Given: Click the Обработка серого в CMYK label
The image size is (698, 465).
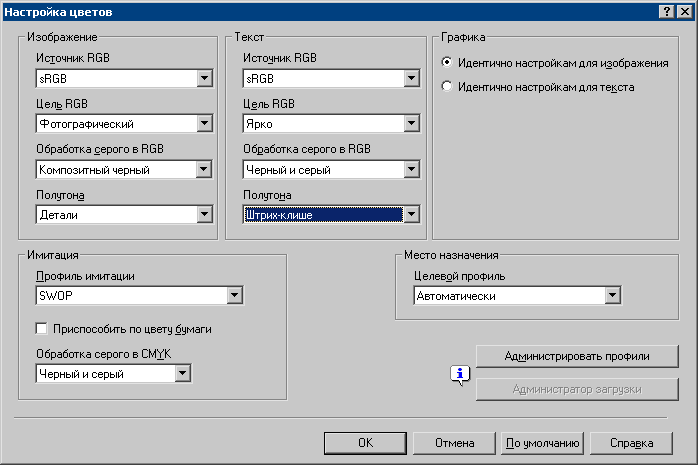Looking at the screenshot, I should point(104,354).
